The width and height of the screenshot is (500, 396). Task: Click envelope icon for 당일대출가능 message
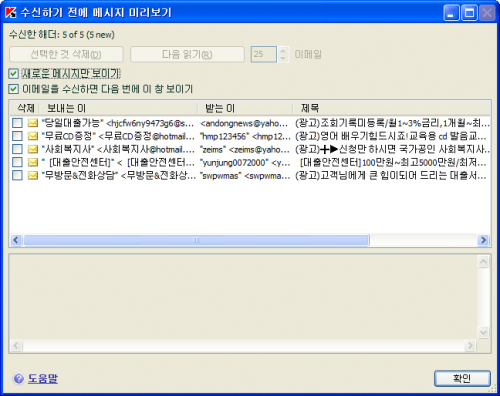pyautogui.click(x=33, y=123)
